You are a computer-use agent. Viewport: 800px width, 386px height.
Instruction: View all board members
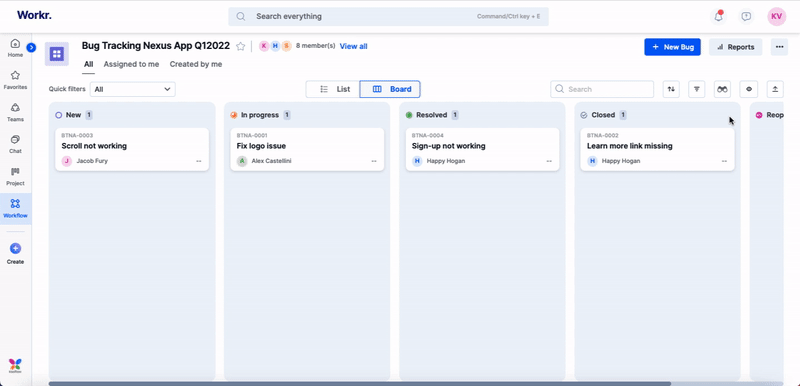tap(354, 46)
